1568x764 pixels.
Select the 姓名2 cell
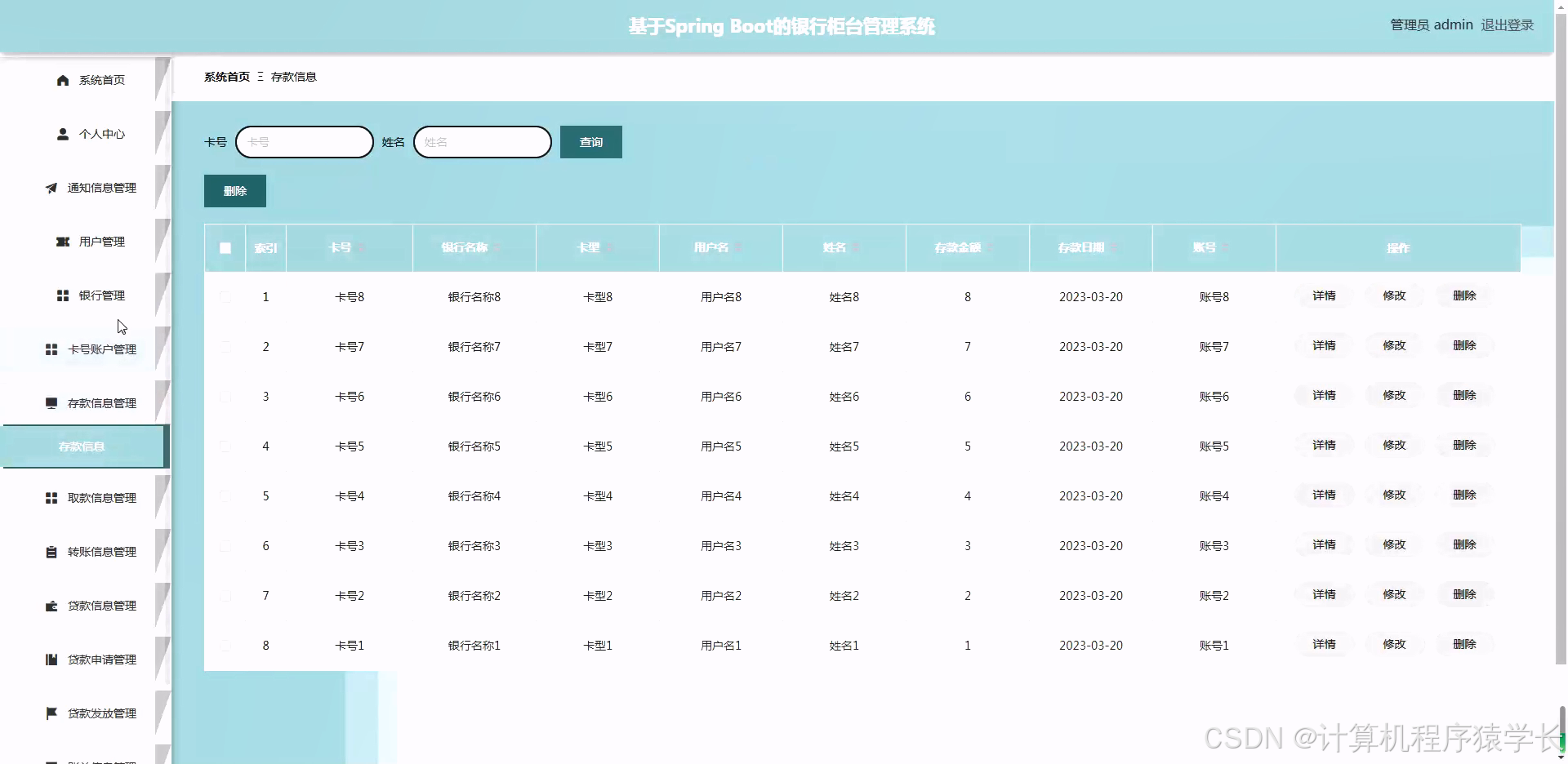(x=844, y=596)
